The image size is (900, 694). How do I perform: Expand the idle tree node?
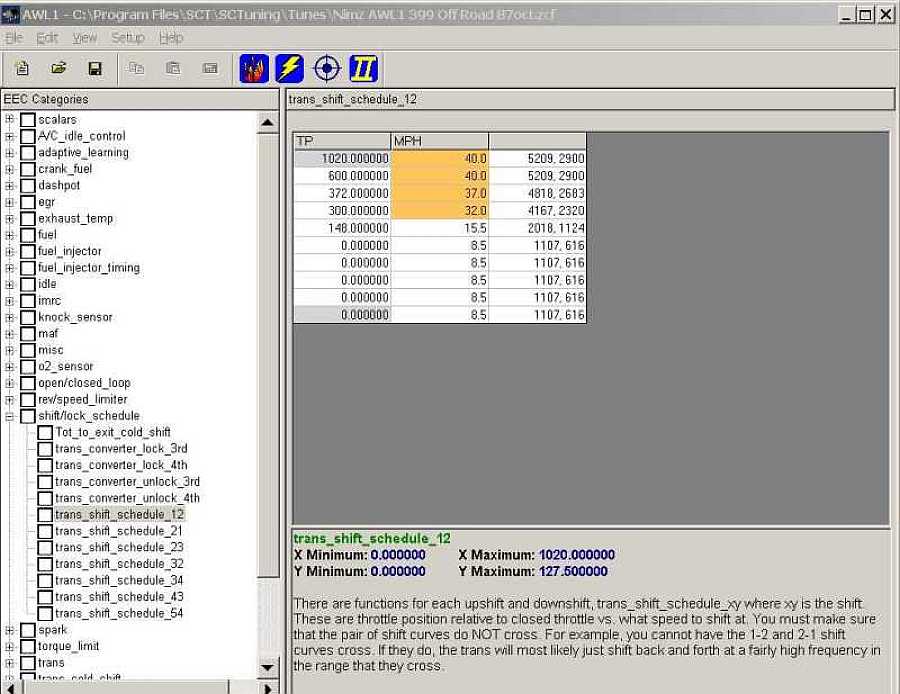coord(9,285)
